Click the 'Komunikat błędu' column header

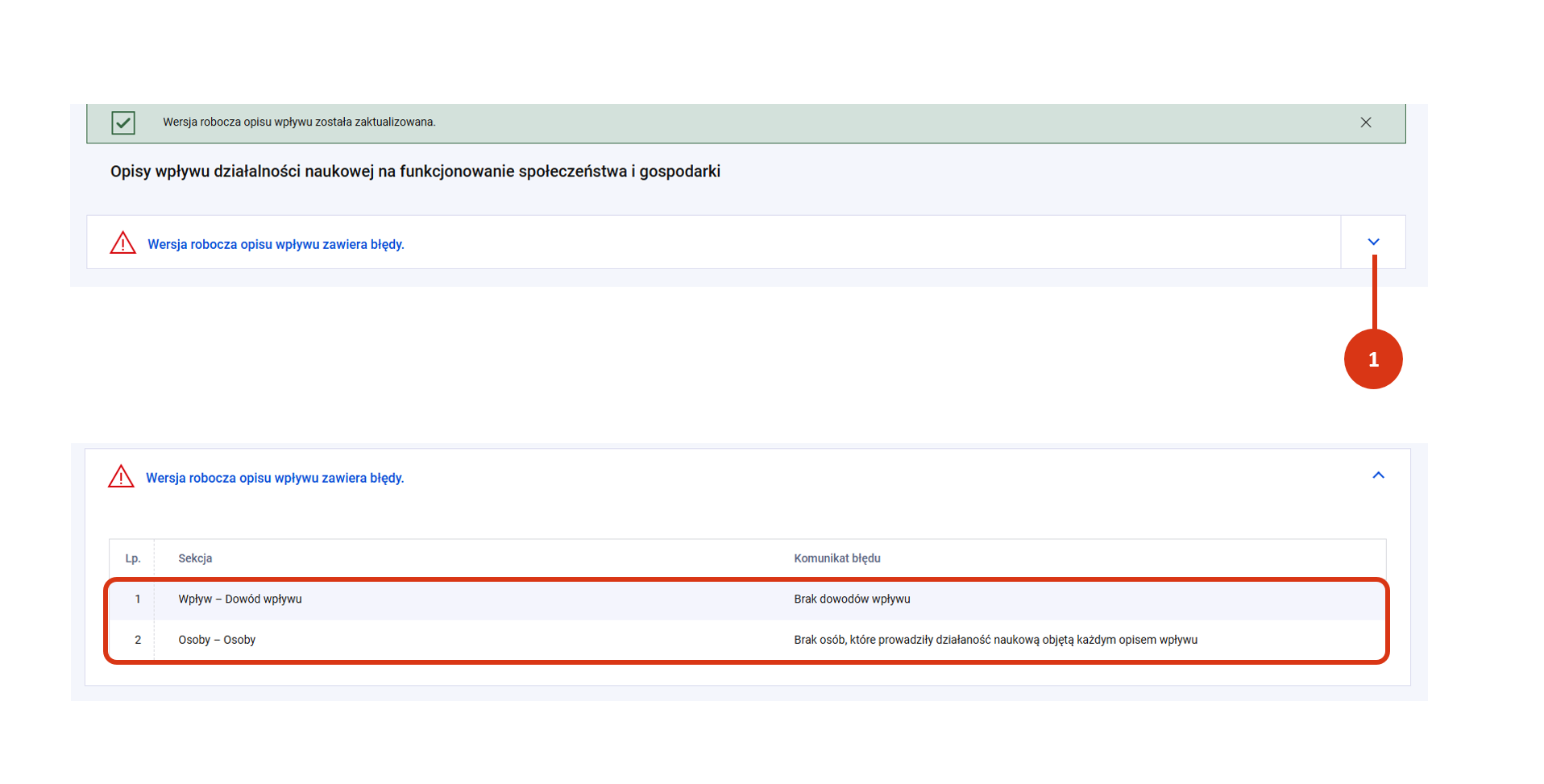[x=836, y=558]
